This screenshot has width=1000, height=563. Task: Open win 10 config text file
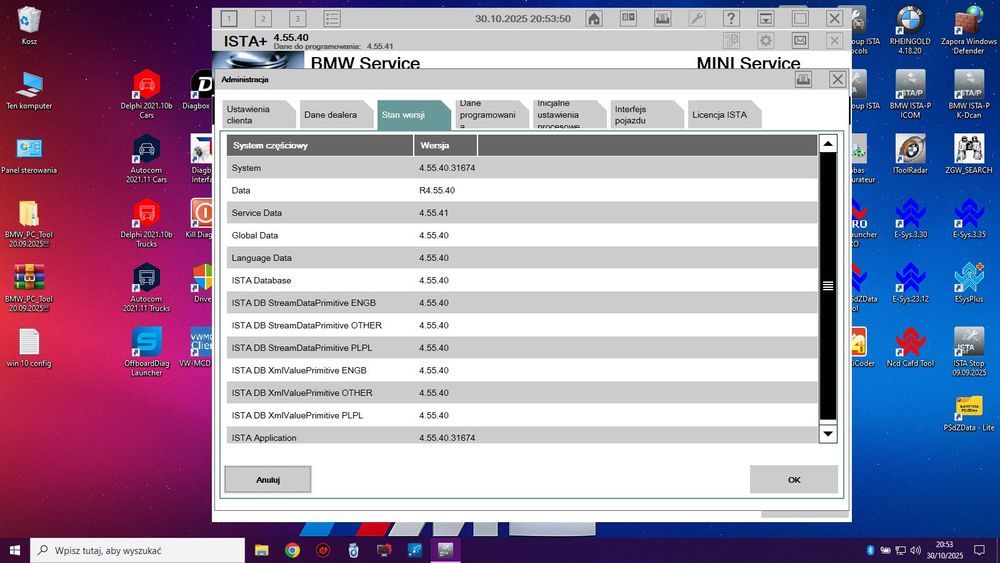coord(29,348)
